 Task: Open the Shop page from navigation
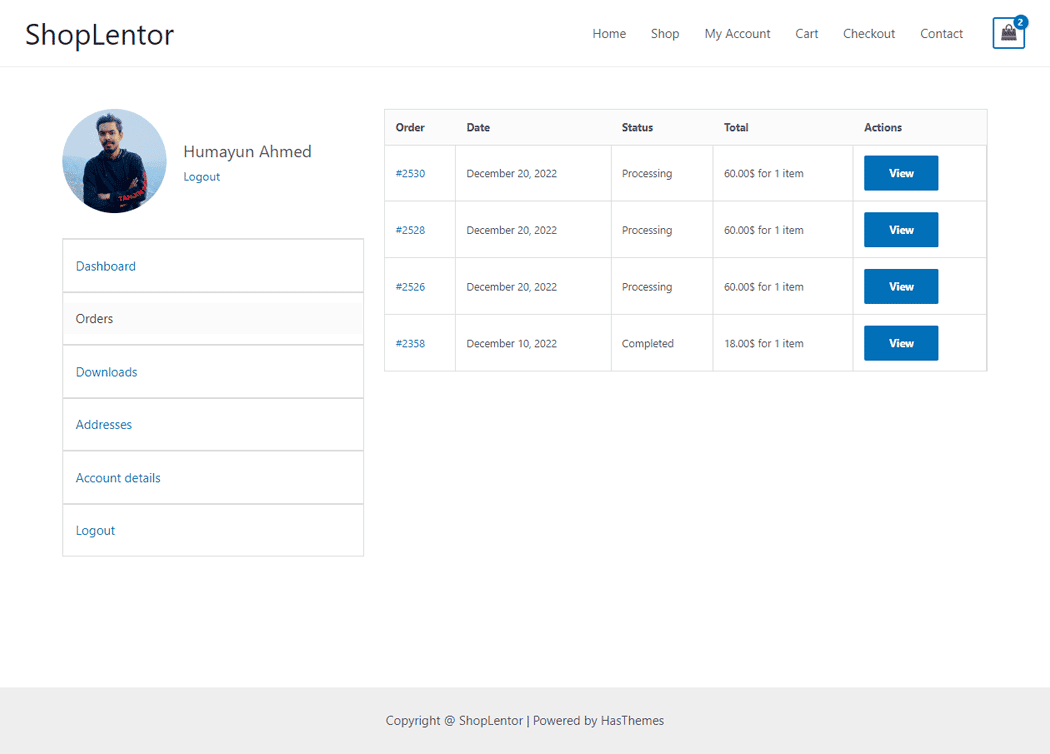pyautogui.click(x=664, y=33)
